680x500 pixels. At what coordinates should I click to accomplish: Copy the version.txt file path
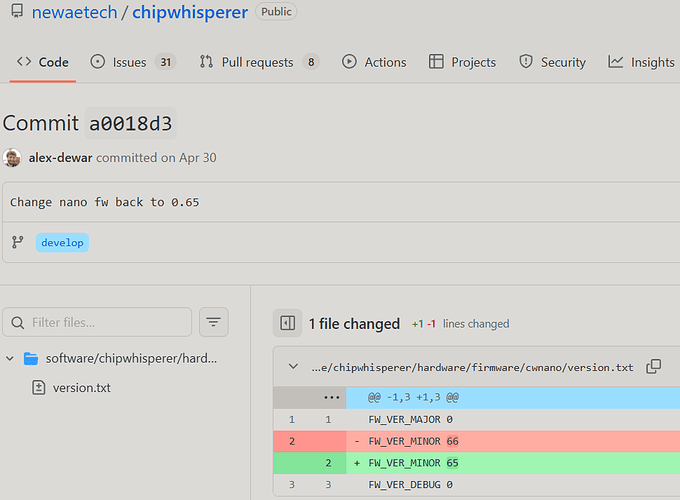(653, 367)
